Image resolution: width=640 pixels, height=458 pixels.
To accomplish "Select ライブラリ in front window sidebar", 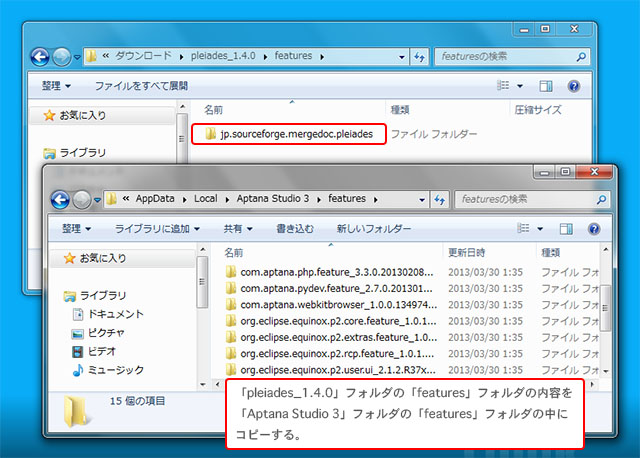I will [x=95, y=296].
